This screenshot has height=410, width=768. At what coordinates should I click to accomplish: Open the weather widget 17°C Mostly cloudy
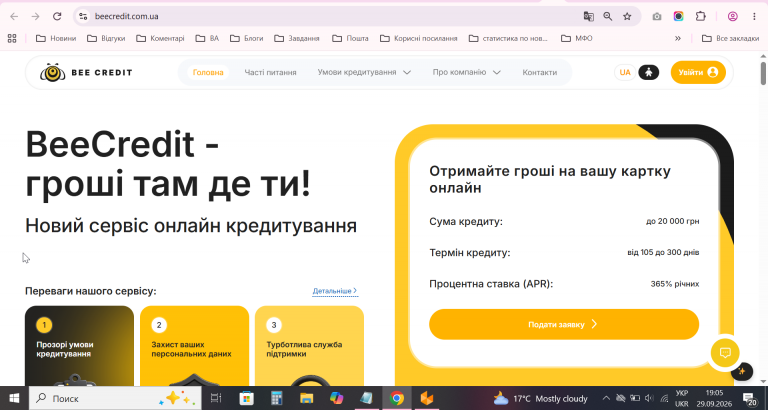540,398
